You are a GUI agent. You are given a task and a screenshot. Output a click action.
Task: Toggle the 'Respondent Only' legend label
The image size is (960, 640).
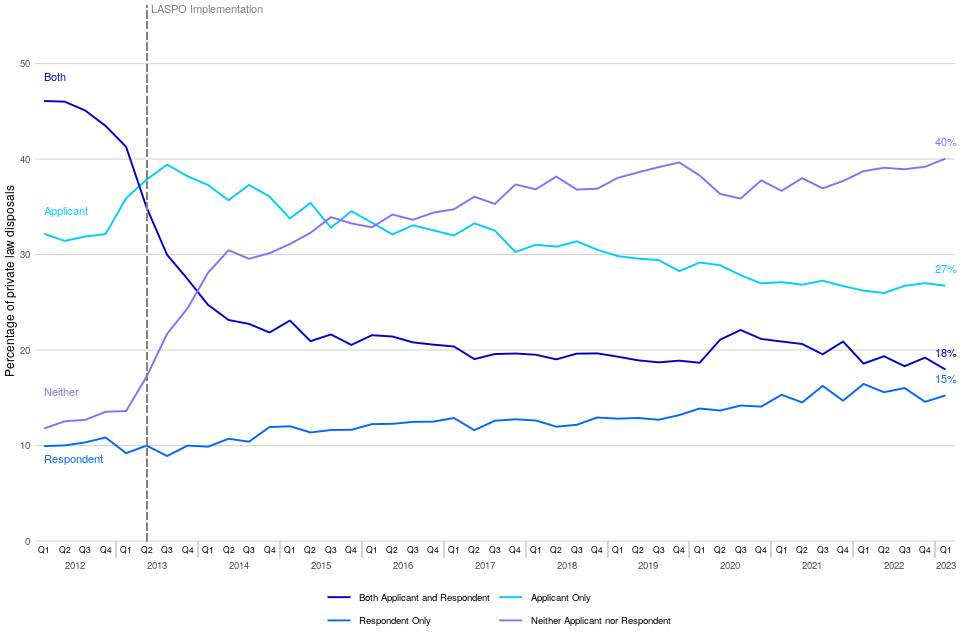pyautogui.click(x=394, y=621)
